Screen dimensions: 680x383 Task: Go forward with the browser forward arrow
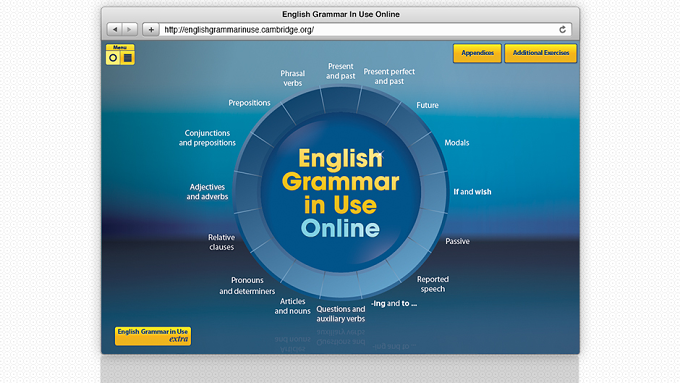coord(129,29)
